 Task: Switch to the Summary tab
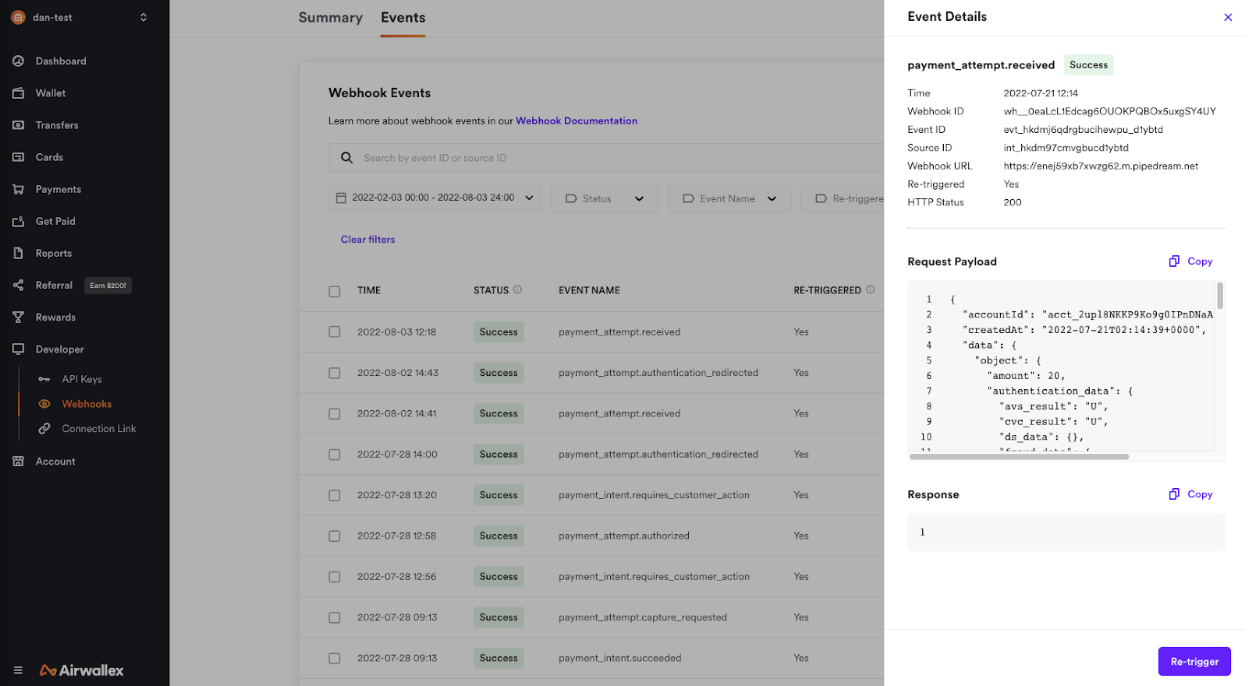coord(330,18)
